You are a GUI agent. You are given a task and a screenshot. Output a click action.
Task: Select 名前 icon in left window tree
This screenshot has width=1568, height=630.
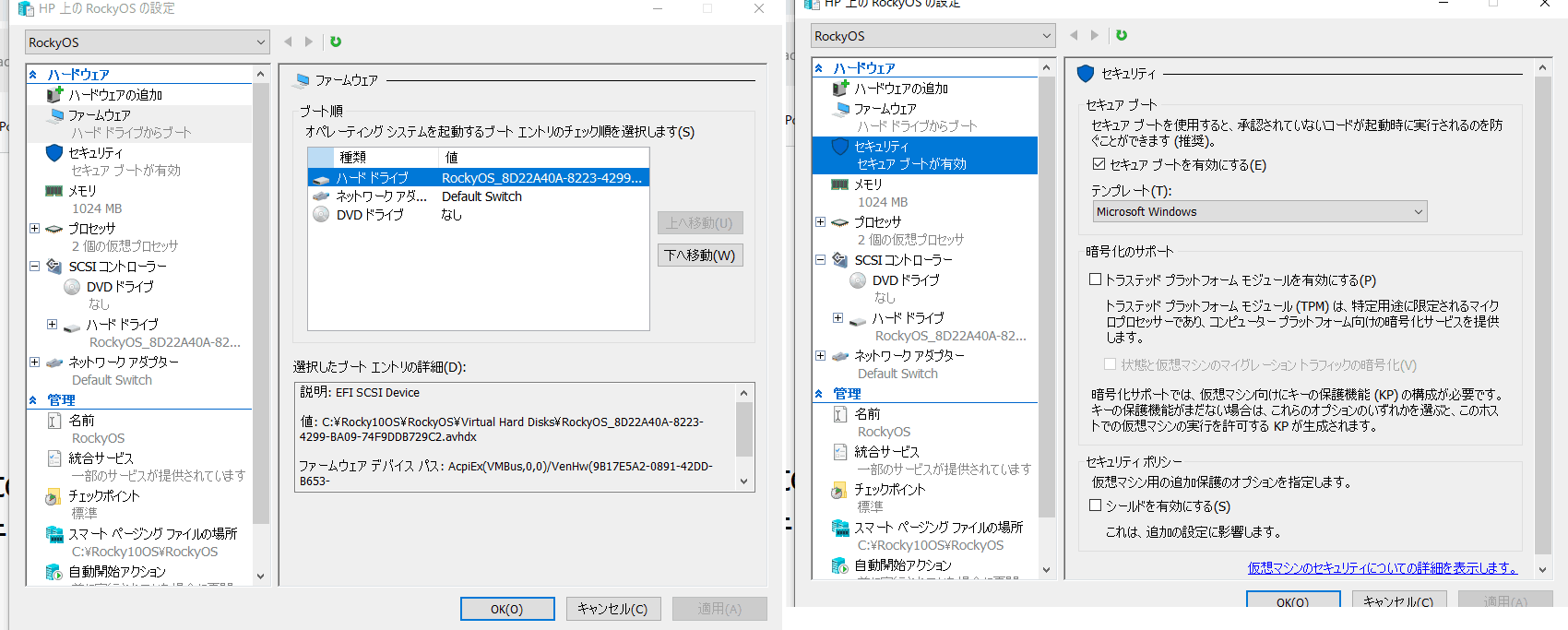pos(54,421)
